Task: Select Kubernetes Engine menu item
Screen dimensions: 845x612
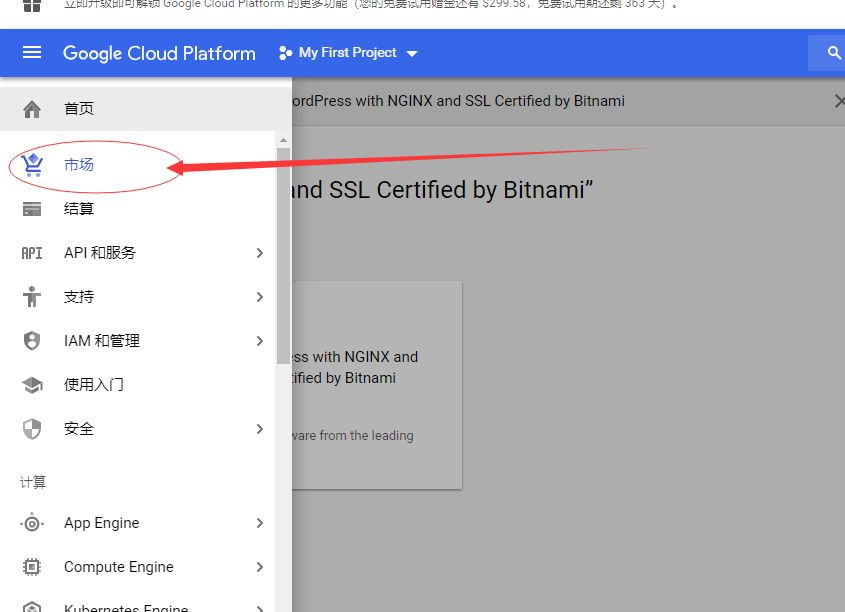Action: (137, 603)
